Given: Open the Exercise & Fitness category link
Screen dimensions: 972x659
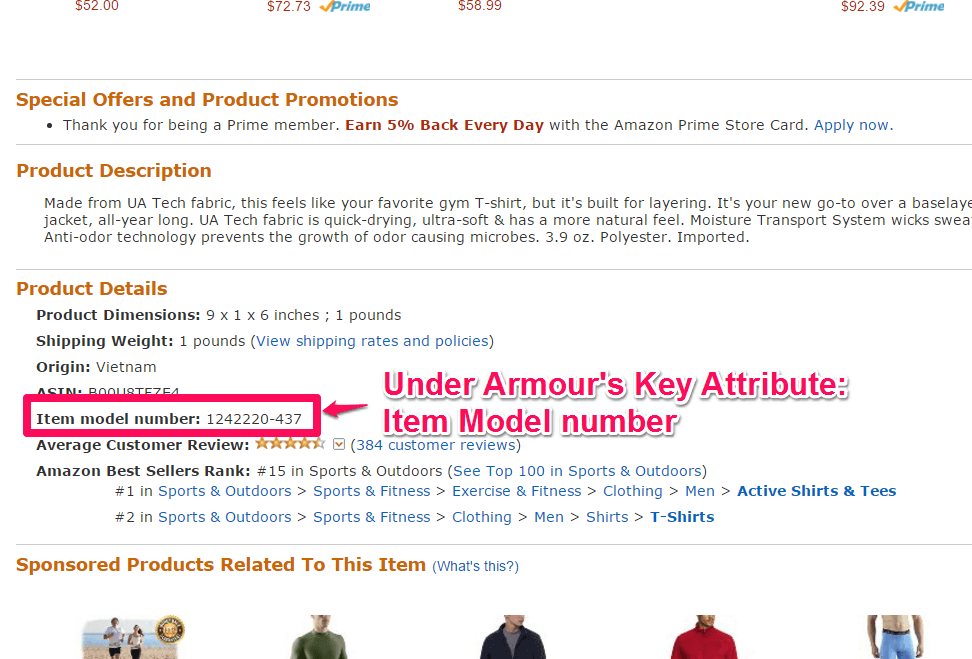Looking at the screenshot, I should tap(516, 491).
